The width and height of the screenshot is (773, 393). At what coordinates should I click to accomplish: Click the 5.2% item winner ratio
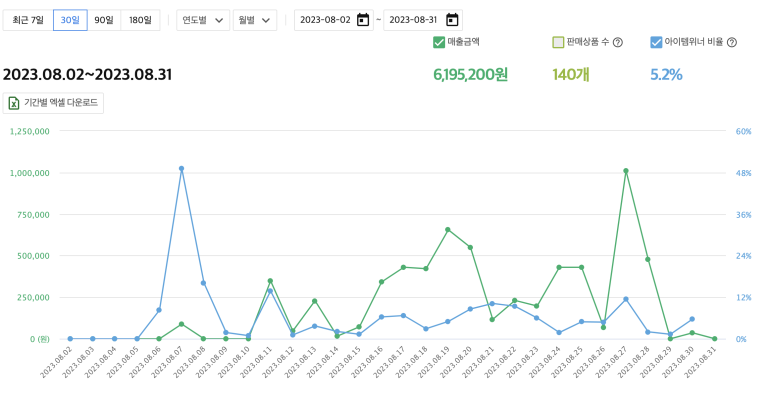[666, 74]
